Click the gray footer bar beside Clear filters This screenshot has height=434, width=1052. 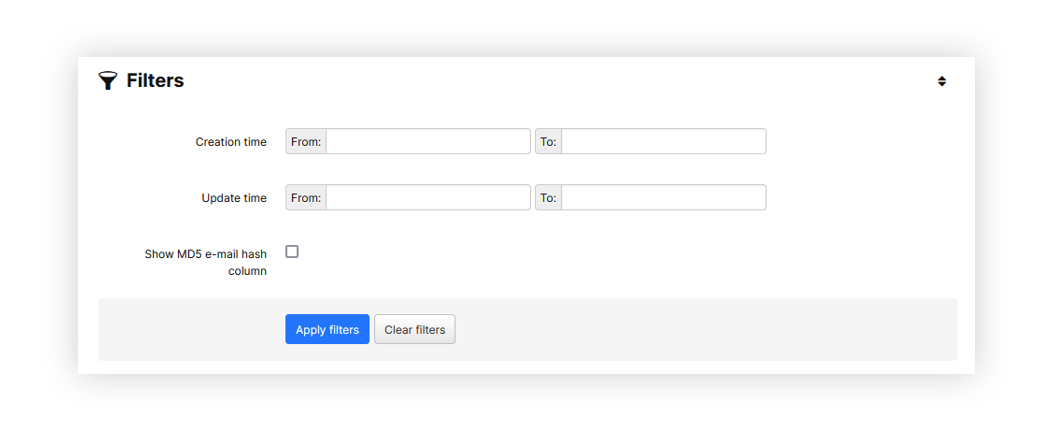(700, 330)
